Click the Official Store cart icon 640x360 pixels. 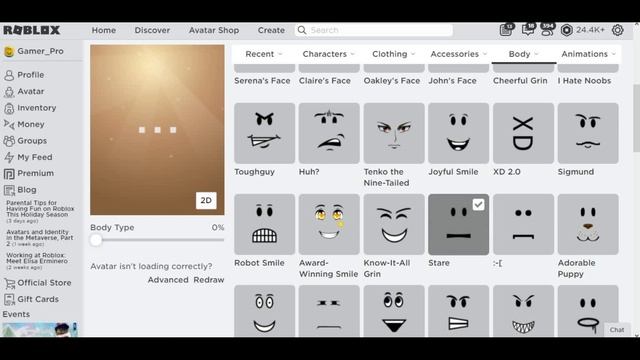[x=9, y=283]
